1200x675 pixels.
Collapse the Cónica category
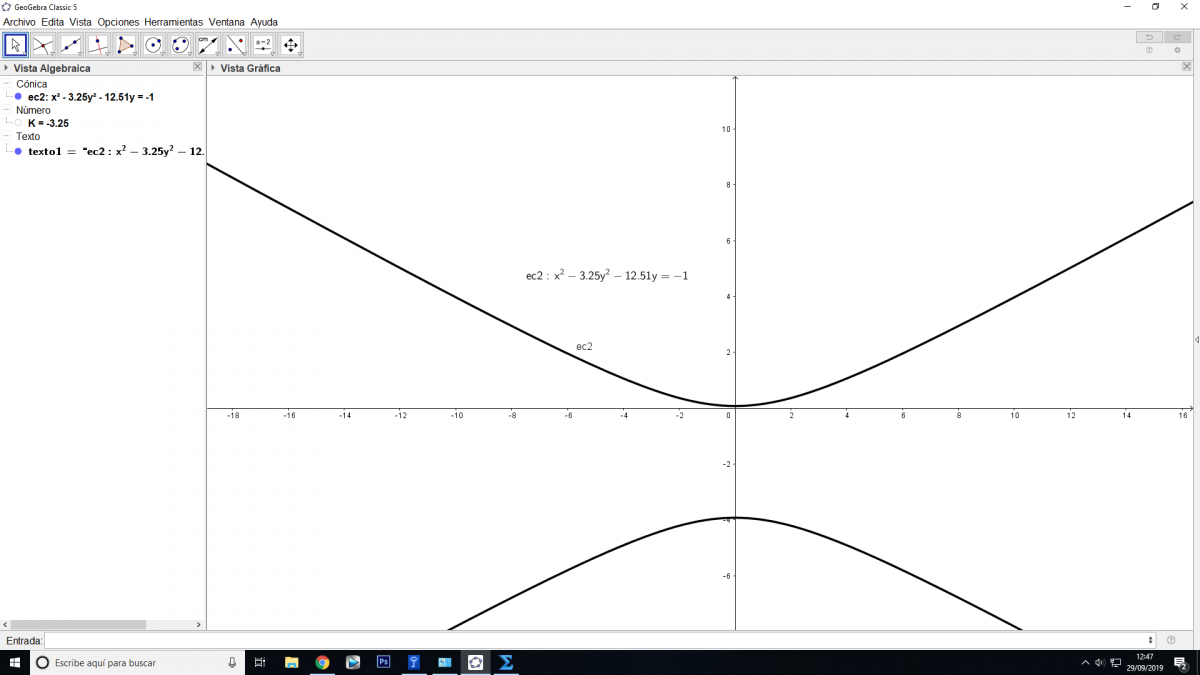coord(6,84)
